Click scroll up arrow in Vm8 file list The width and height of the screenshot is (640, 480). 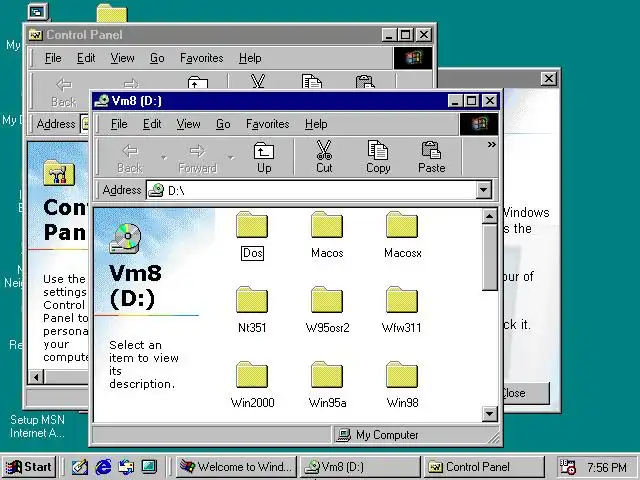click(x=489, y=216)
